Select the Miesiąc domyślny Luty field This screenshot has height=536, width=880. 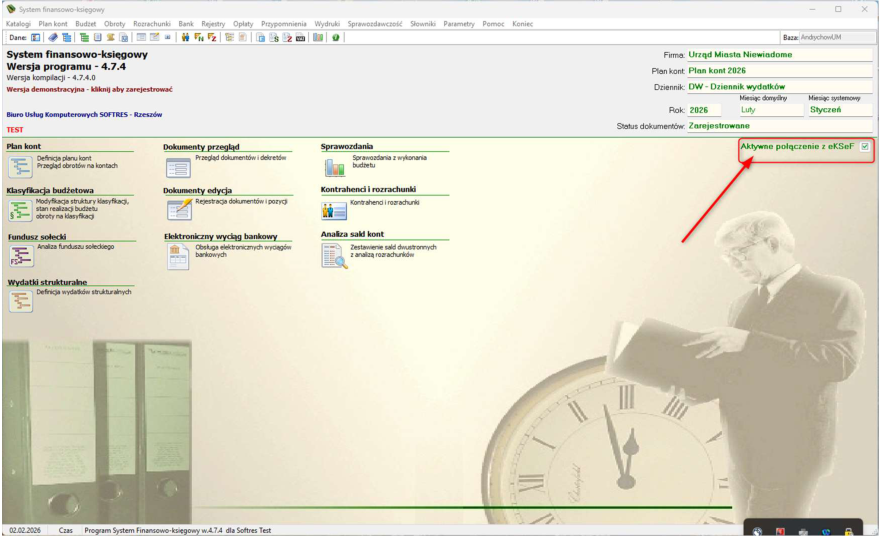coord(771,110)
